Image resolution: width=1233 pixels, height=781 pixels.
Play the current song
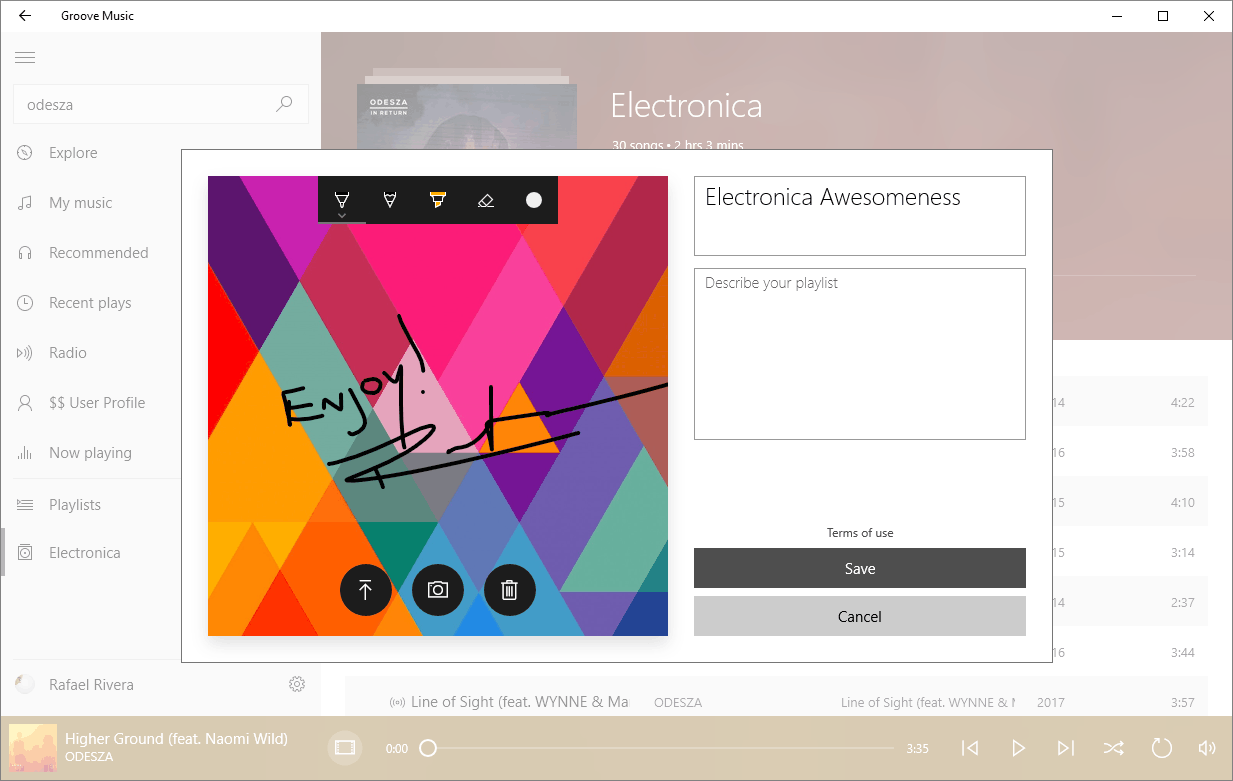(x=1018, y=748)
